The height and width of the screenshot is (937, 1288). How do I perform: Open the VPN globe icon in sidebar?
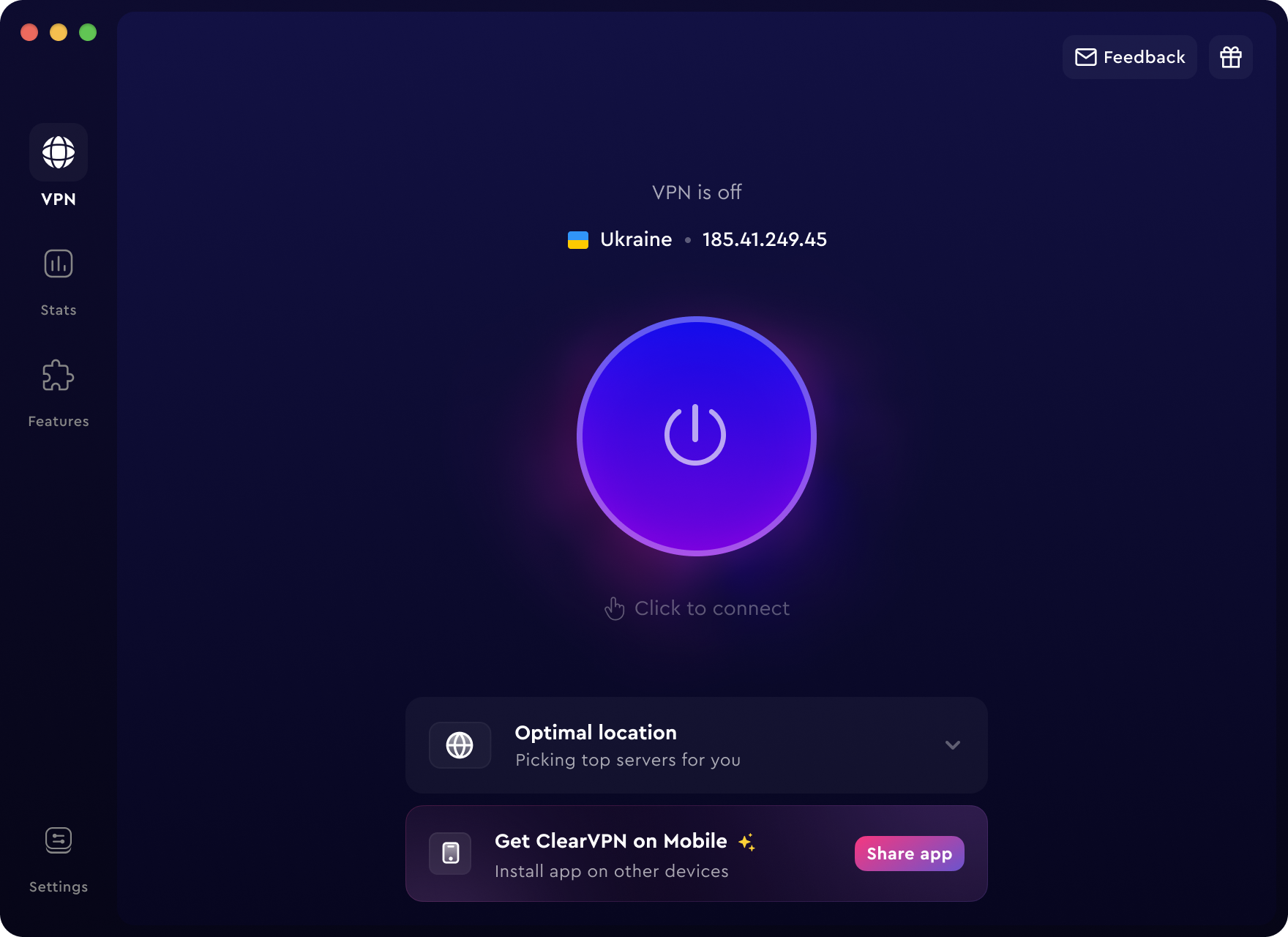[x=59, y=152]
